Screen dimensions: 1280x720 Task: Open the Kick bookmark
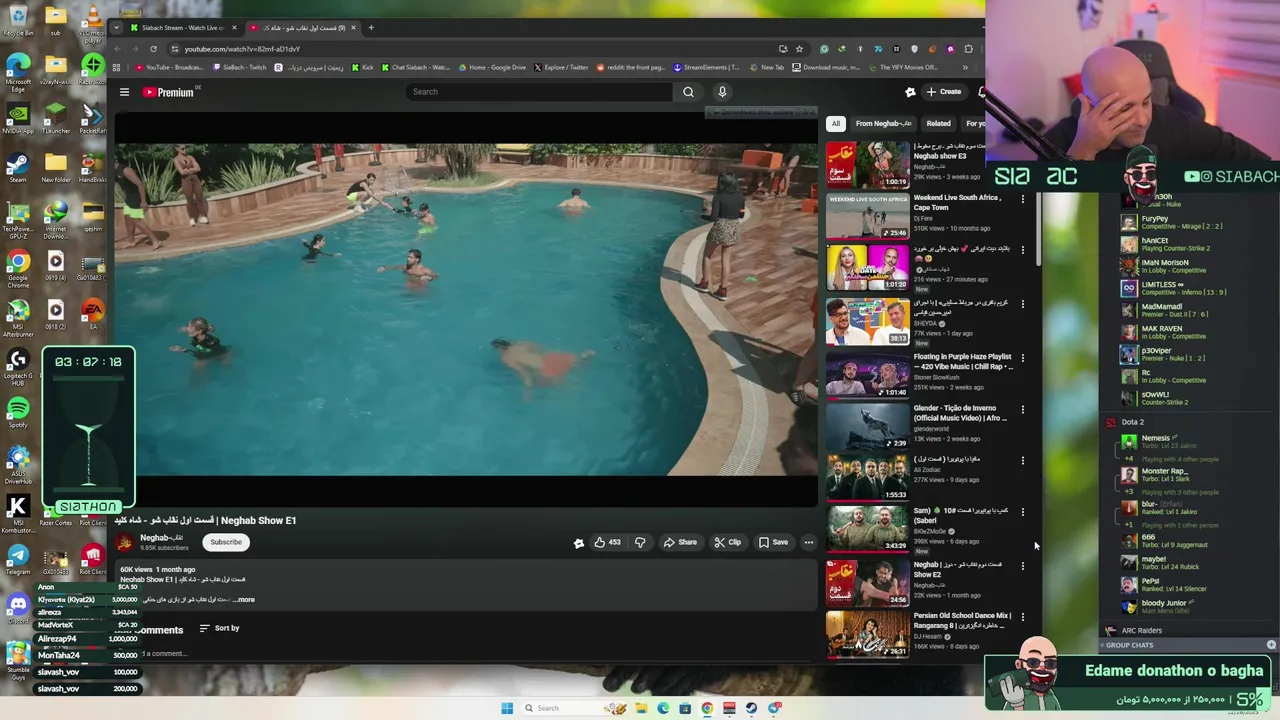pos(363,68)
